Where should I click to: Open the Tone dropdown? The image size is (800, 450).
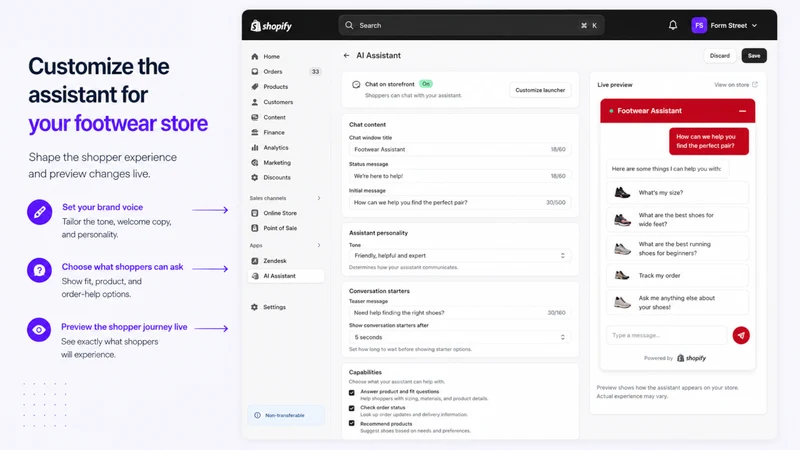pyautogui.click(x=460, y=256)
